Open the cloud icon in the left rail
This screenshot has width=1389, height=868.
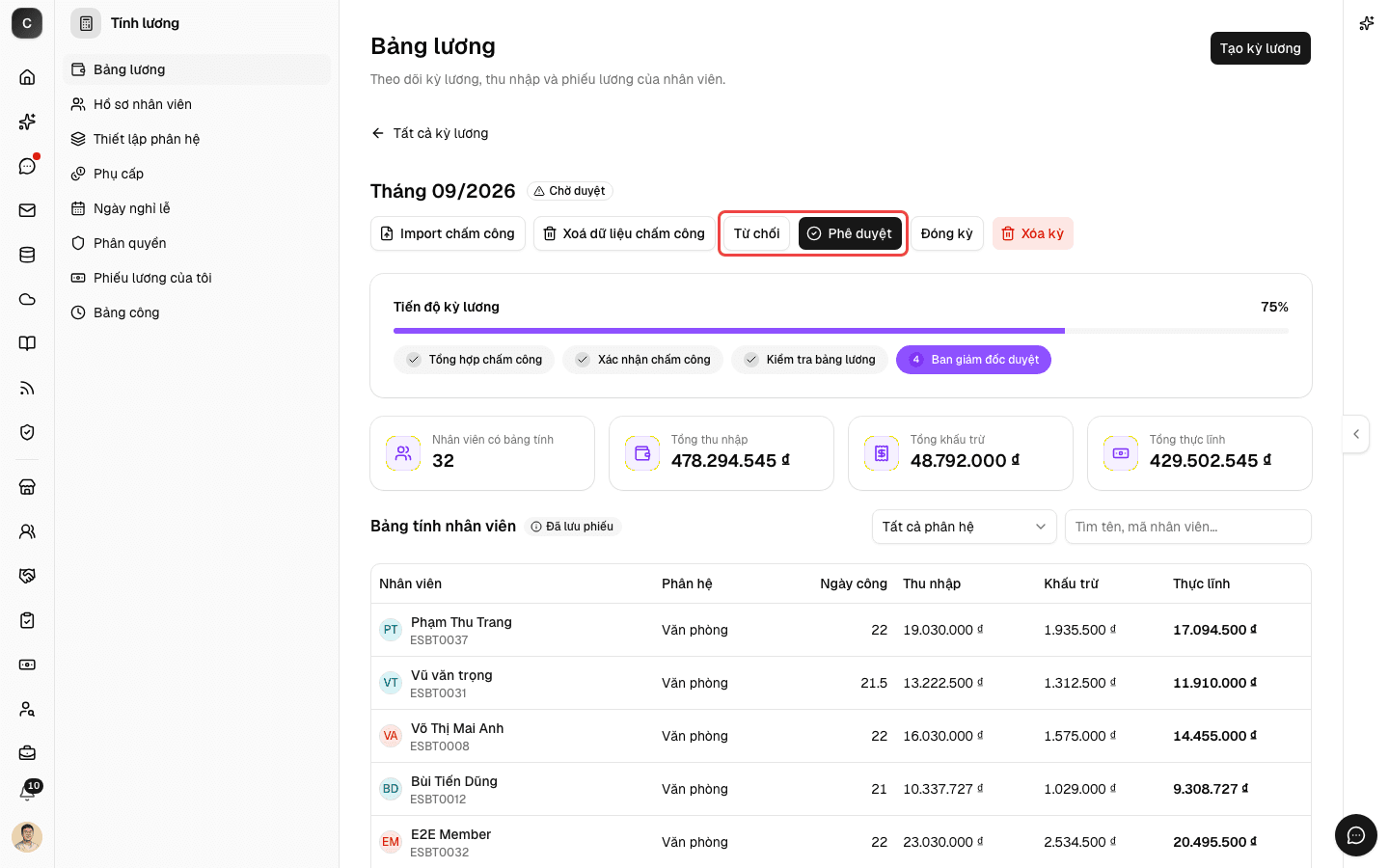[x=27, y=299]
